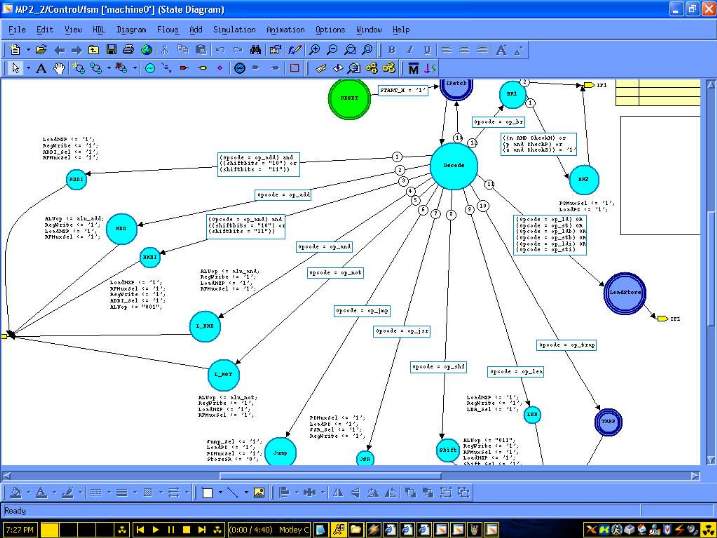
Task: Click the Zoom in magnifier icon
Action: click(314, 49)
